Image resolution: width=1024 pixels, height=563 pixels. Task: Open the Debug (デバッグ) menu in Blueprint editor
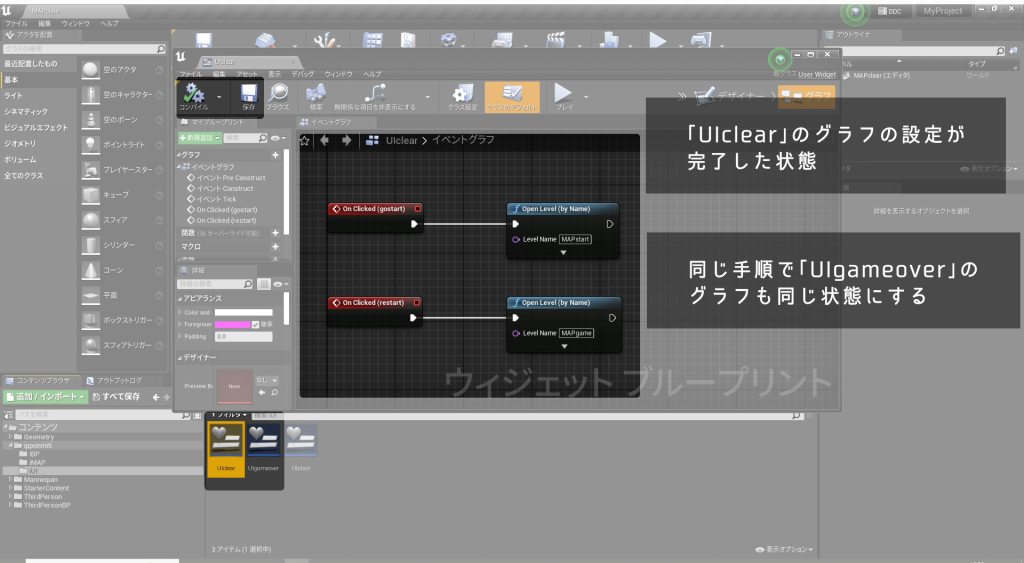click(x=303, y=74)
